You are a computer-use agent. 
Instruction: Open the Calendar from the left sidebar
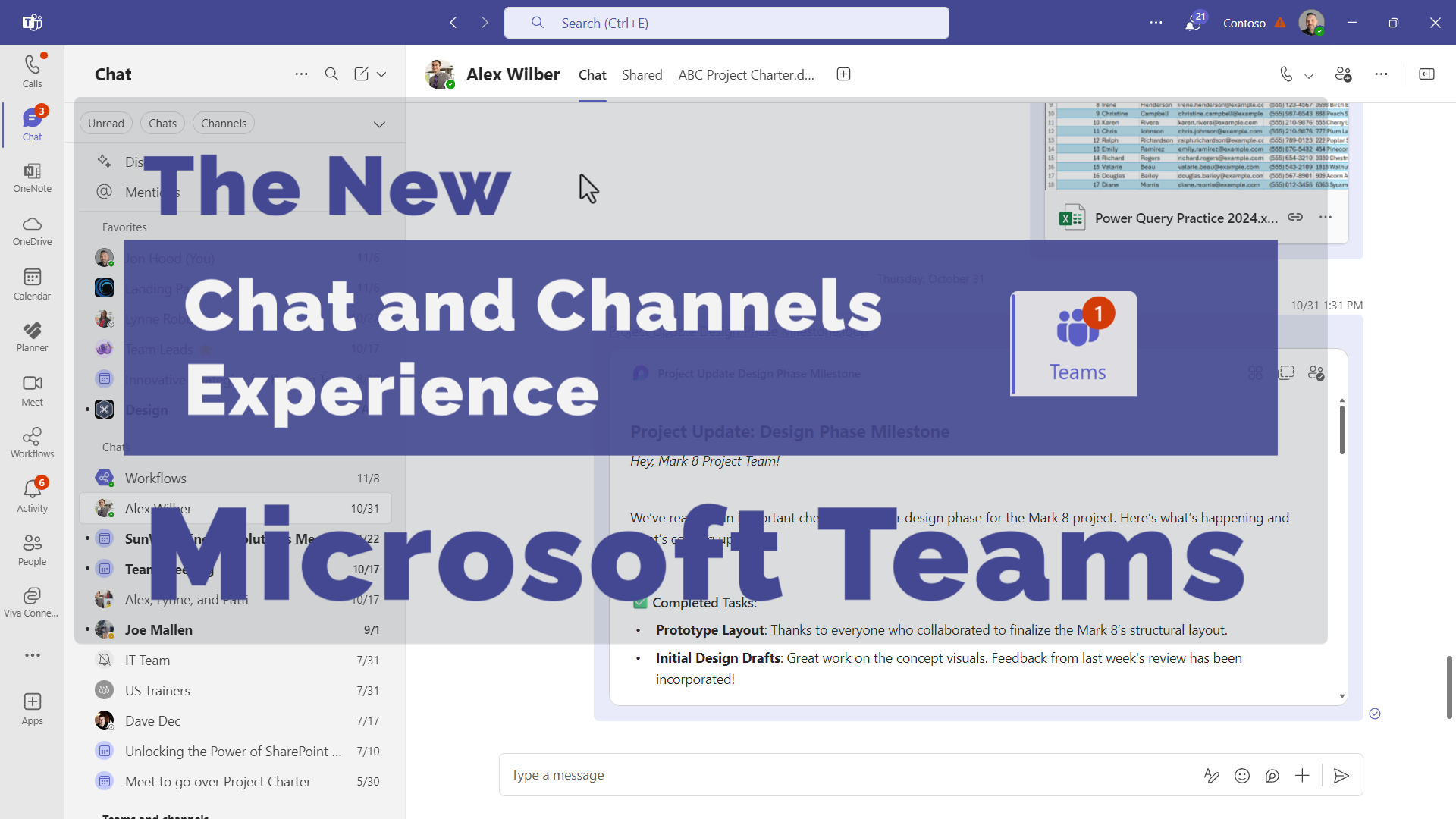31,283
